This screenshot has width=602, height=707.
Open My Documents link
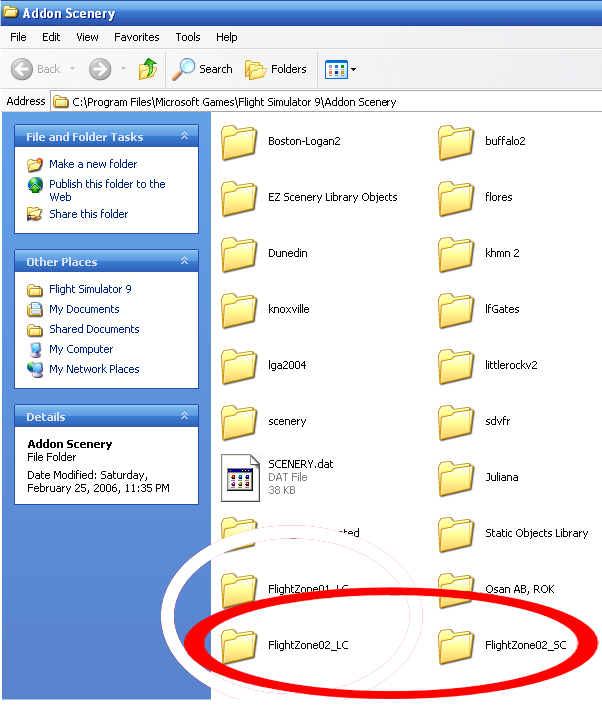coord(84,309)
